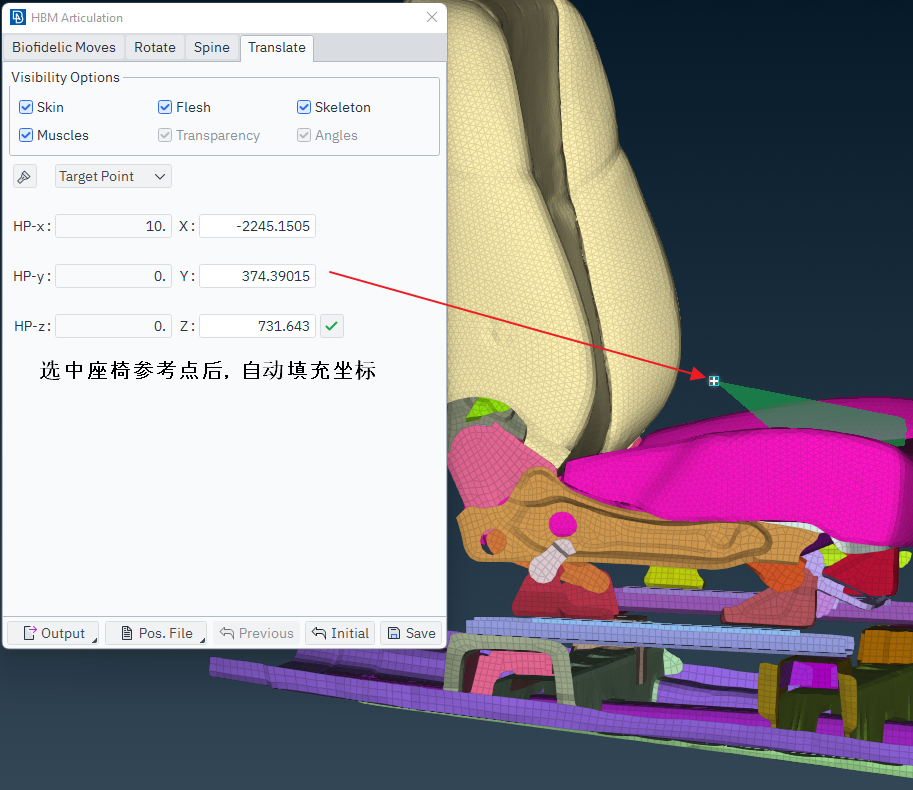Click the HBM Articulation app logo icon

coord(17,17)
